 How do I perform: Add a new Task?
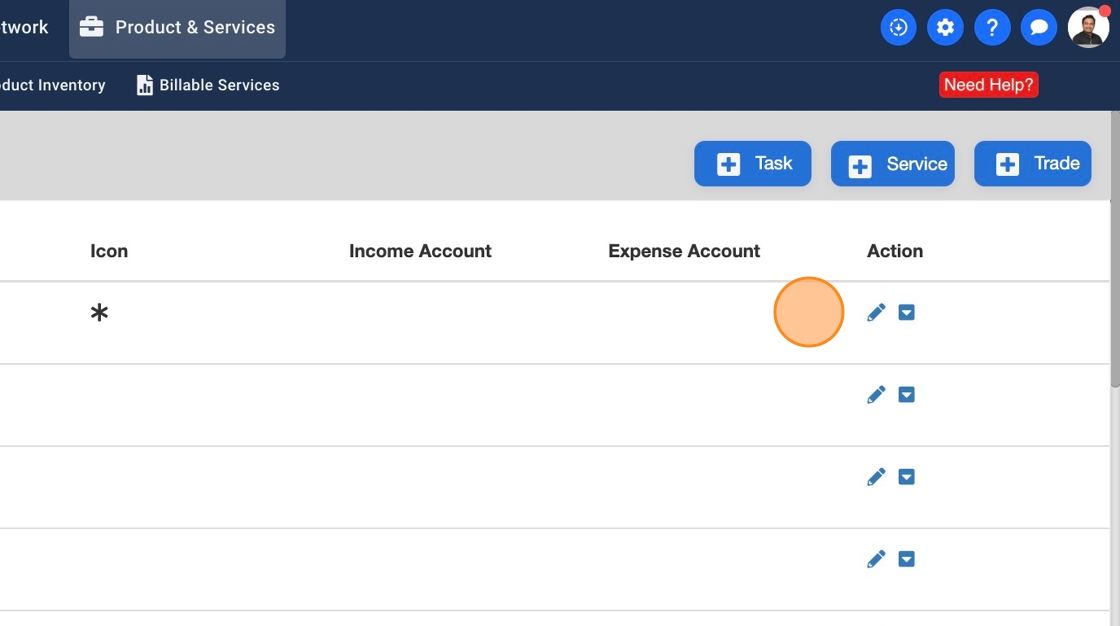[753, 163]
